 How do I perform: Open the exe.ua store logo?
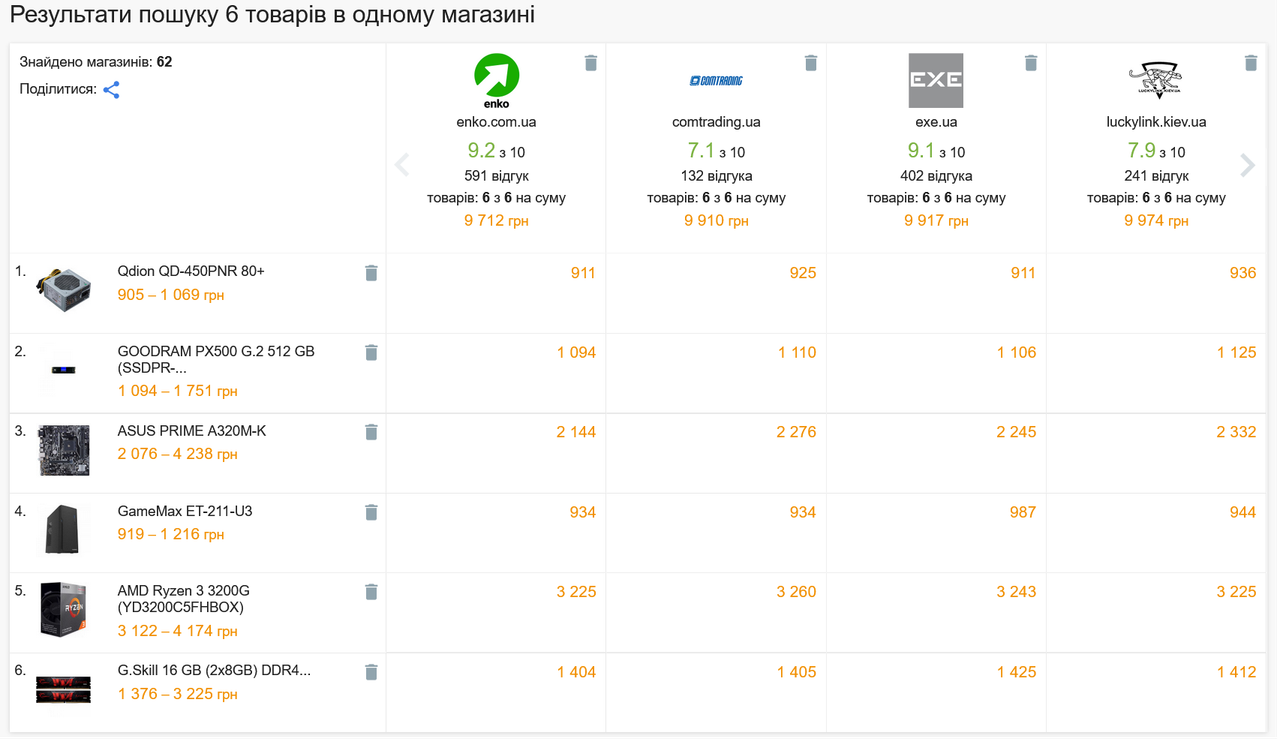click(936, 80)
